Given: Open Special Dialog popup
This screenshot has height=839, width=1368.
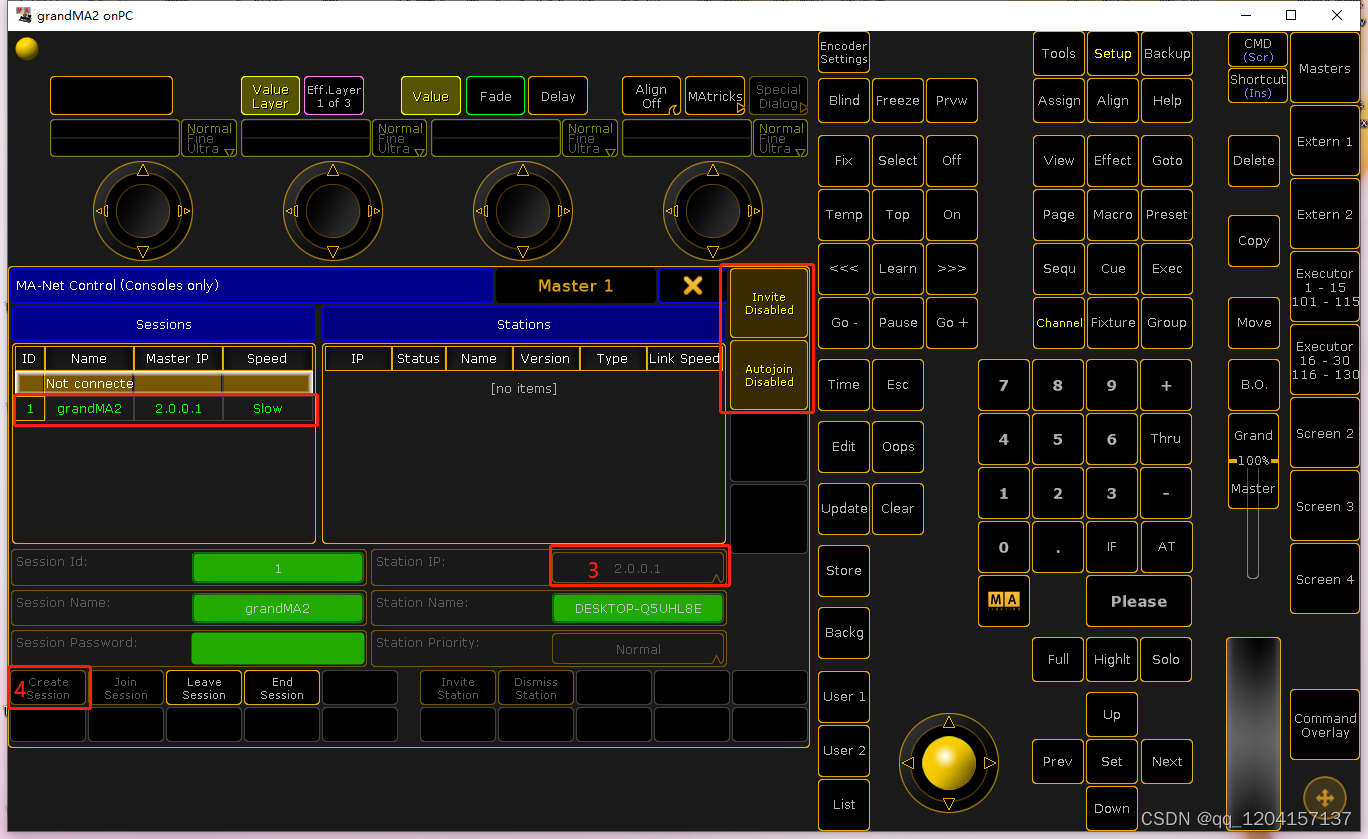Looking at the screenshot, I should pyautogui.click(x=778, y=96).
